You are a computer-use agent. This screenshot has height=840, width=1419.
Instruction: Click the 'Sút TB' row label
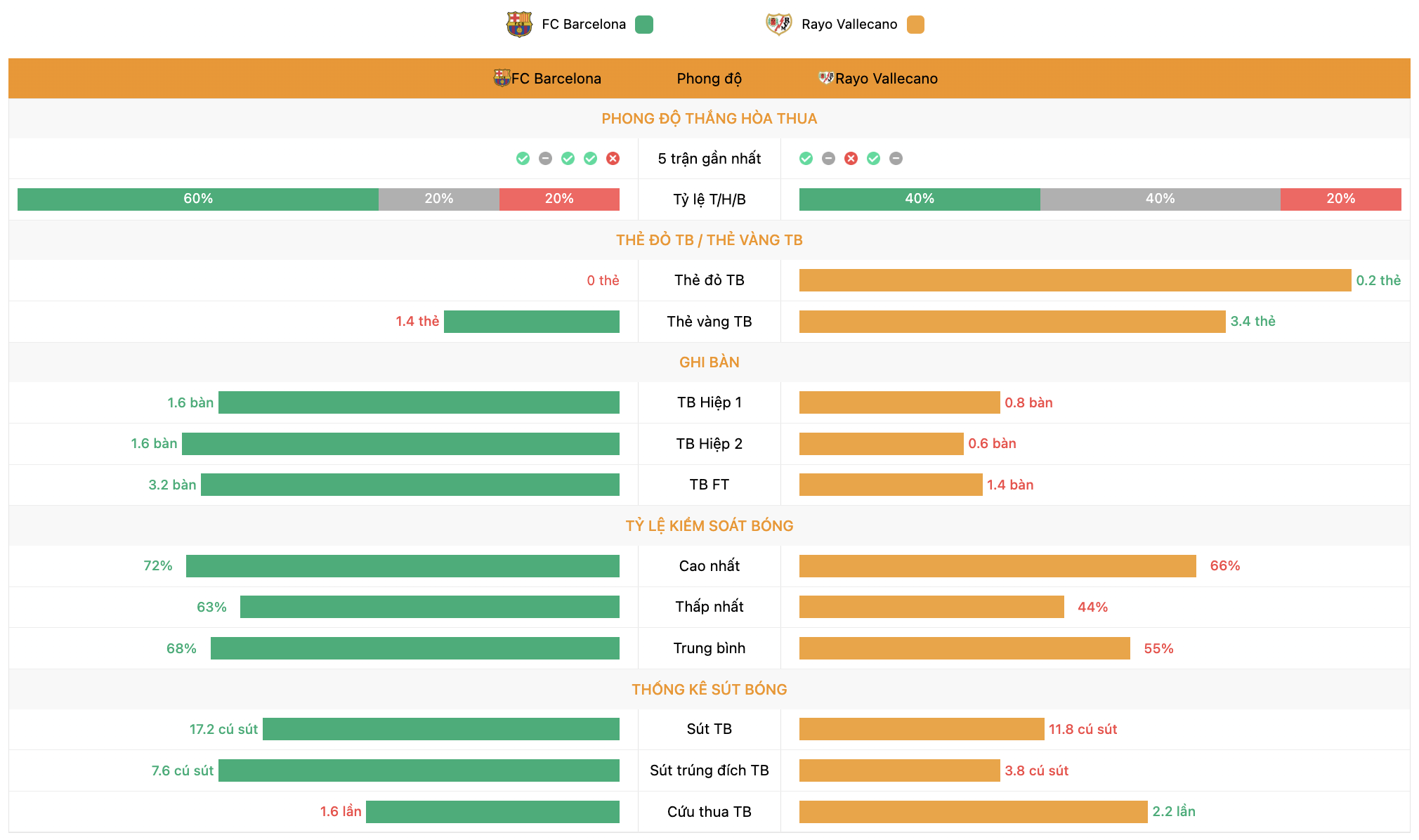click(x=709, y=729)
